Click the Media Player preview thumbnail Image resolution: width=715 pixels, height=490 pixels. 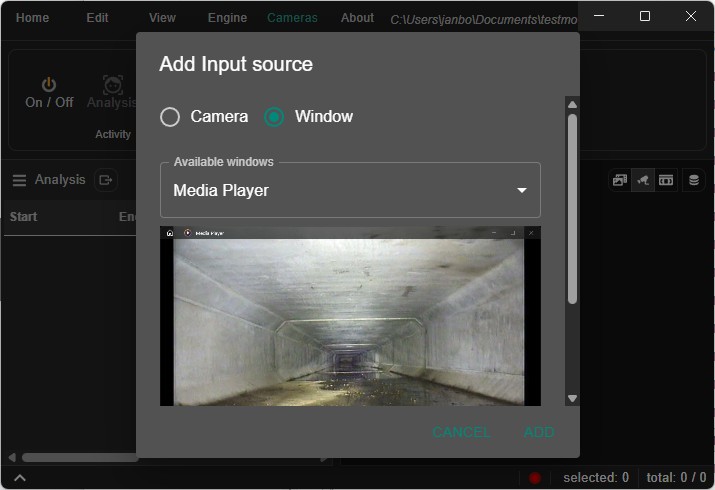(350, 316)
